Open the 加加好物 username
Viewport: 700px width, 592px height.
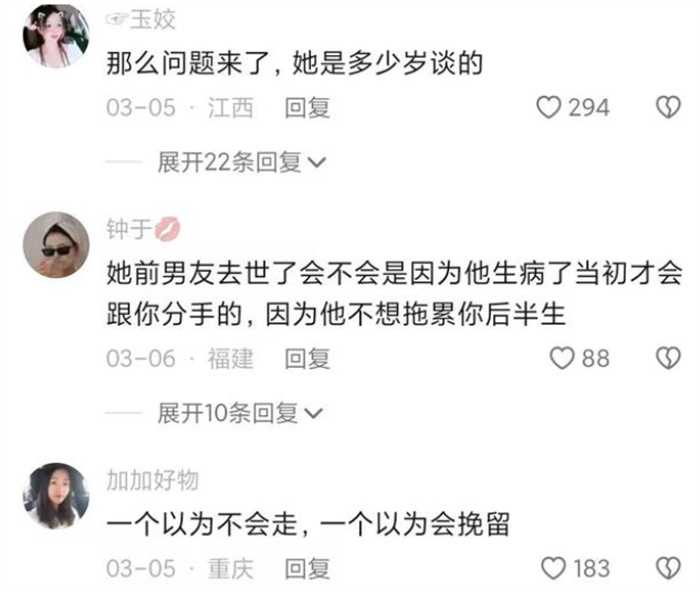[152, 480]
